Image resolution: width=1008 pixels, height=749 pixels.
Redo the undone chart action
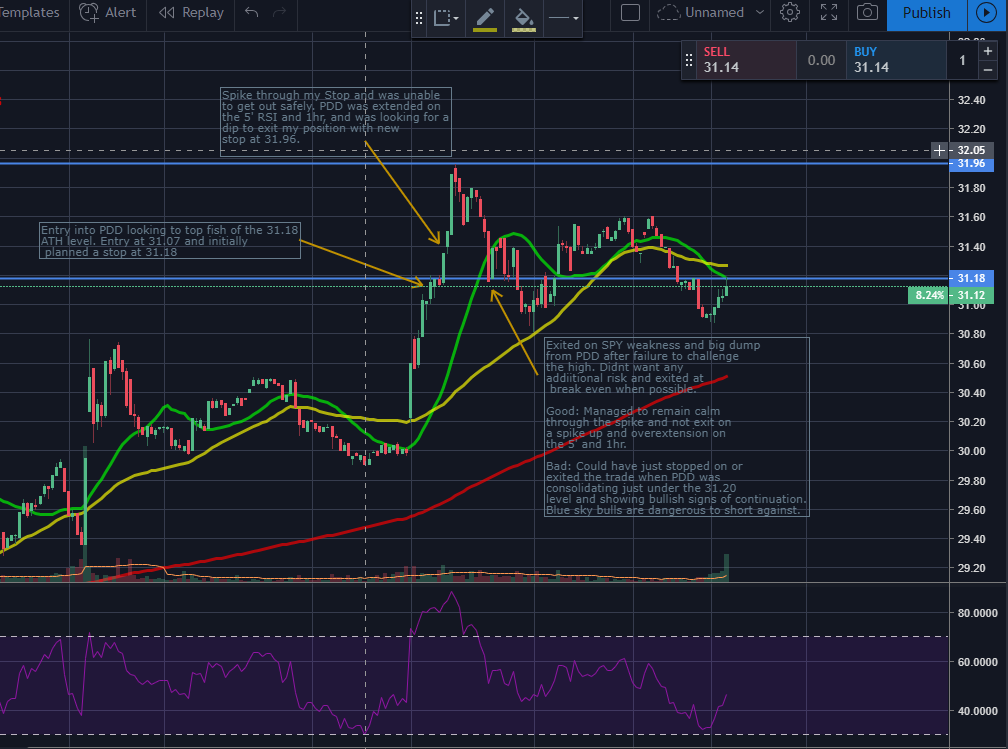280,13
